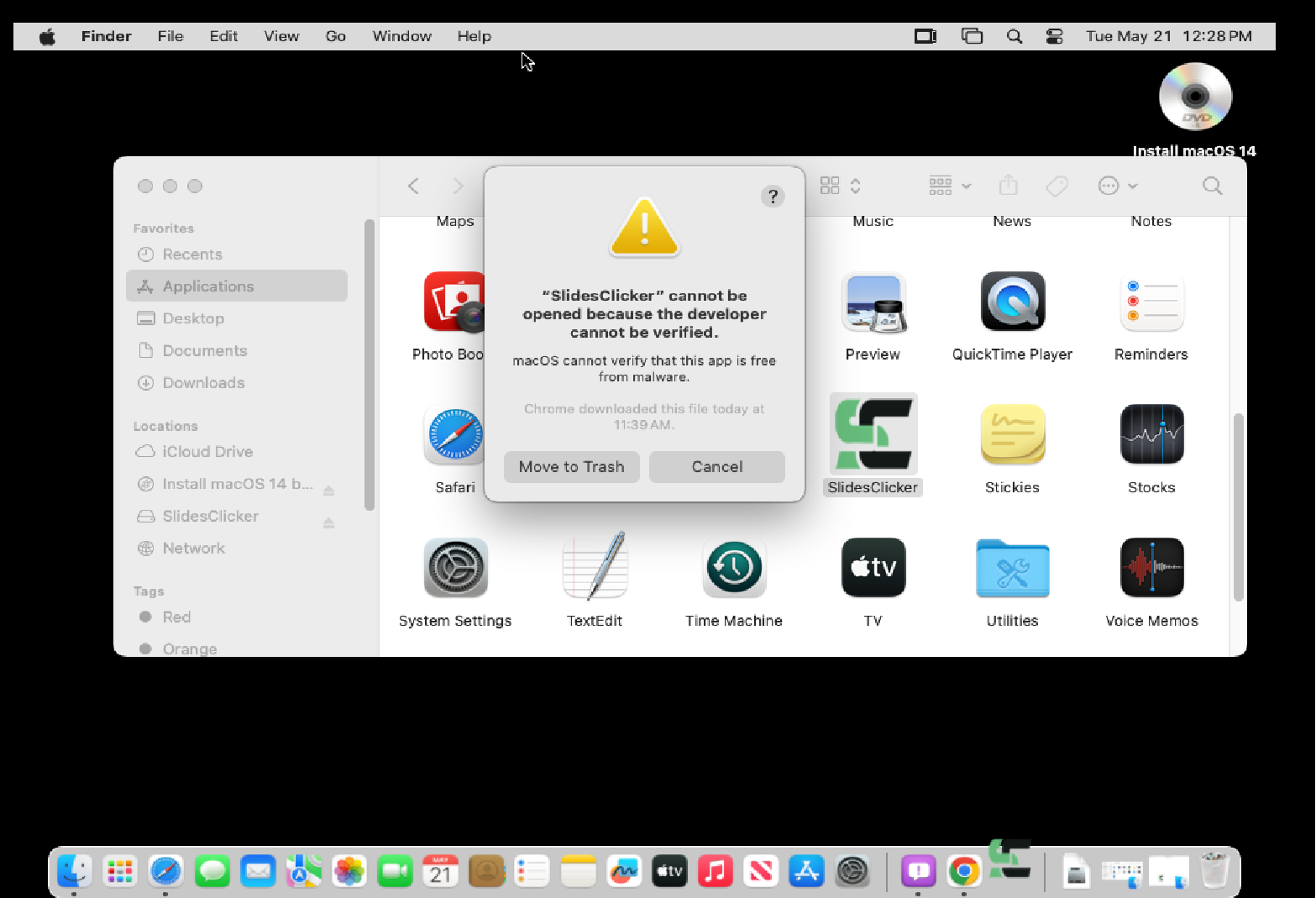Open Music from the Dock
Viewport: 1316px width, 898px height.
(x=716, y=872)
